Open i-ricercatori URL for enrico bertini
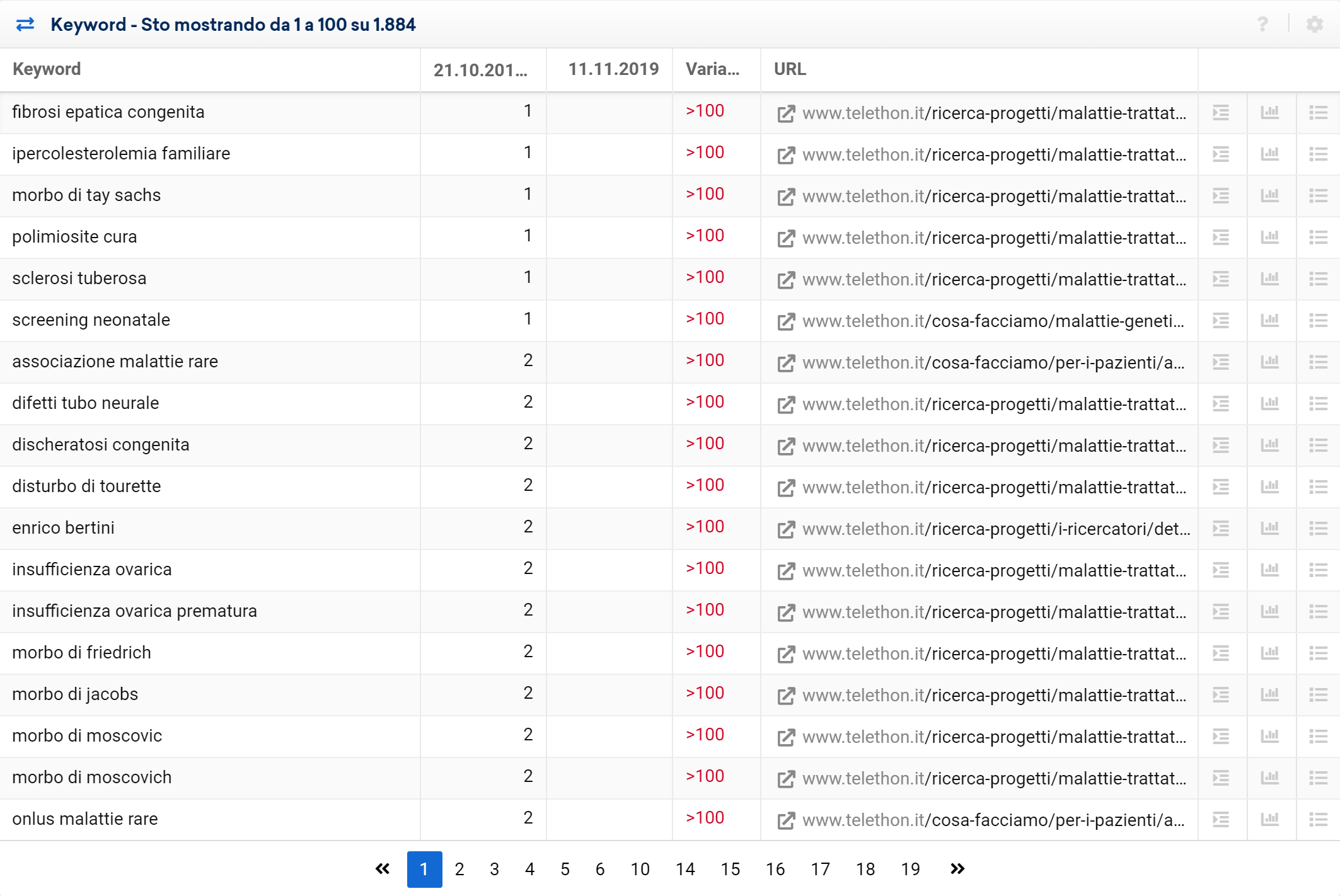 (996, 529)
